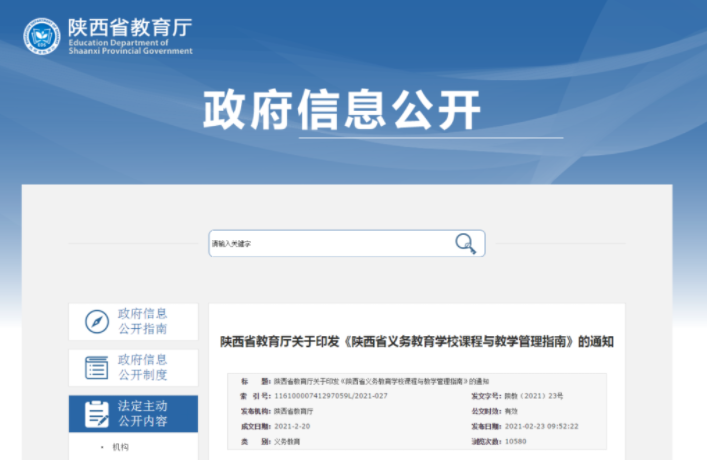Open the 政府信息公开制度 sidebar item
This screenshot has width=707, height=463.
point(142,367)
